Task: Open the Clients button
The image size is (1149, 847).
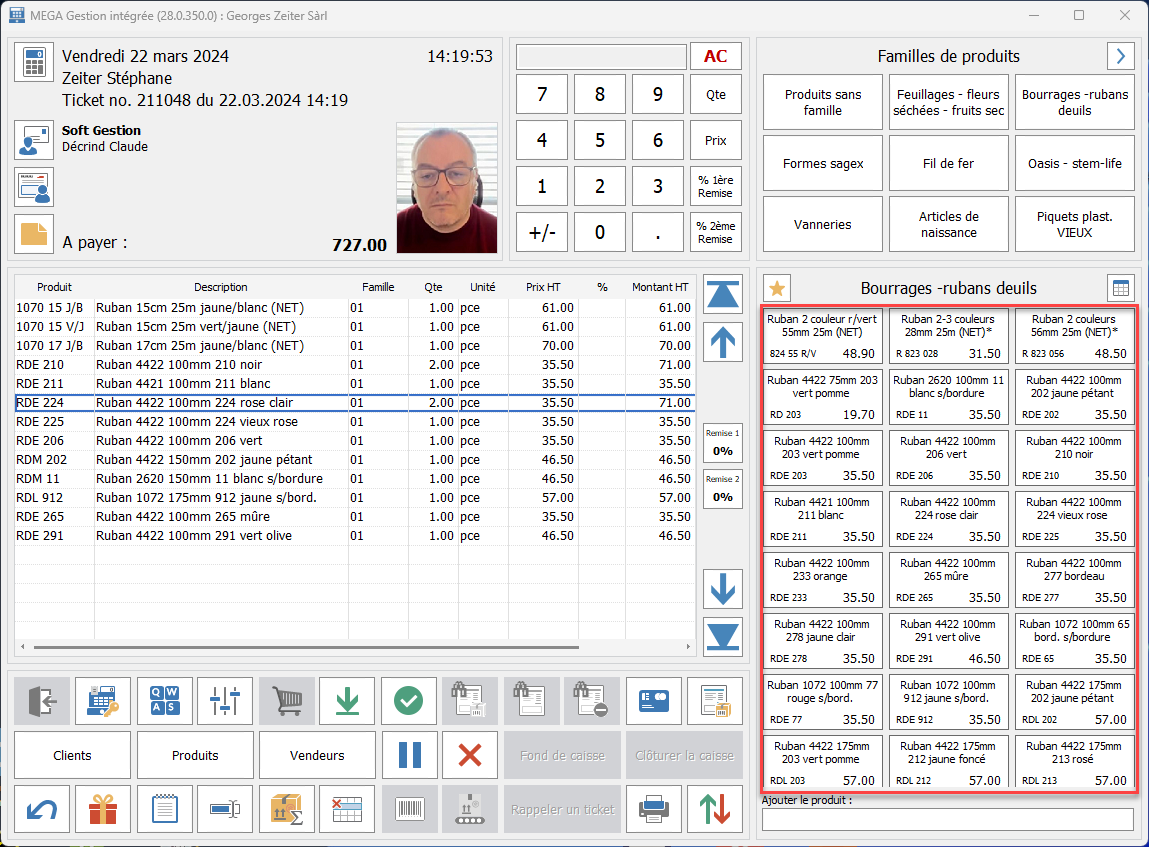Action: [x=72, y=755]
